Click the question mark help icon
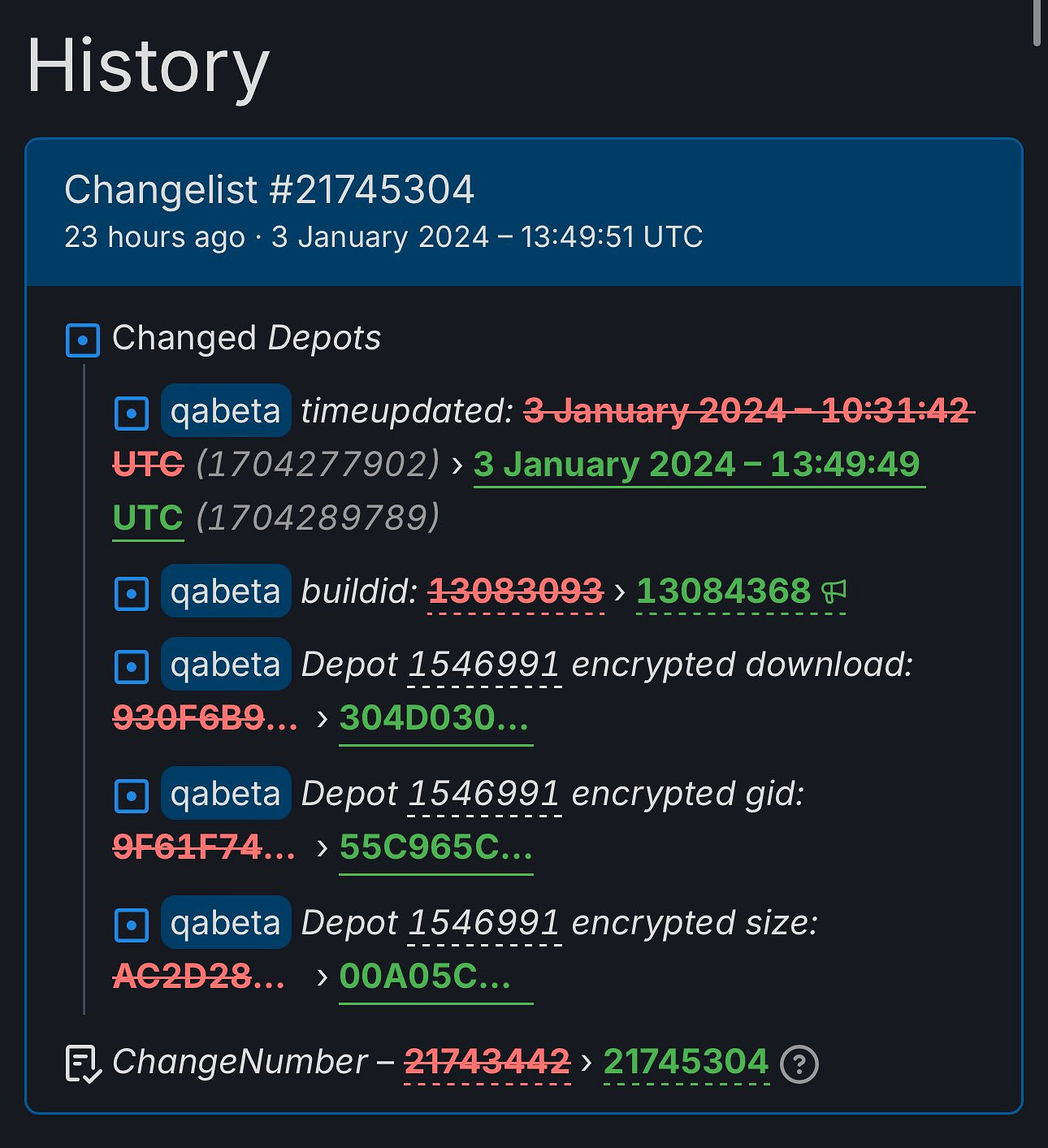Screen dimensions: 1048x1148 (x=799, y=1064)
